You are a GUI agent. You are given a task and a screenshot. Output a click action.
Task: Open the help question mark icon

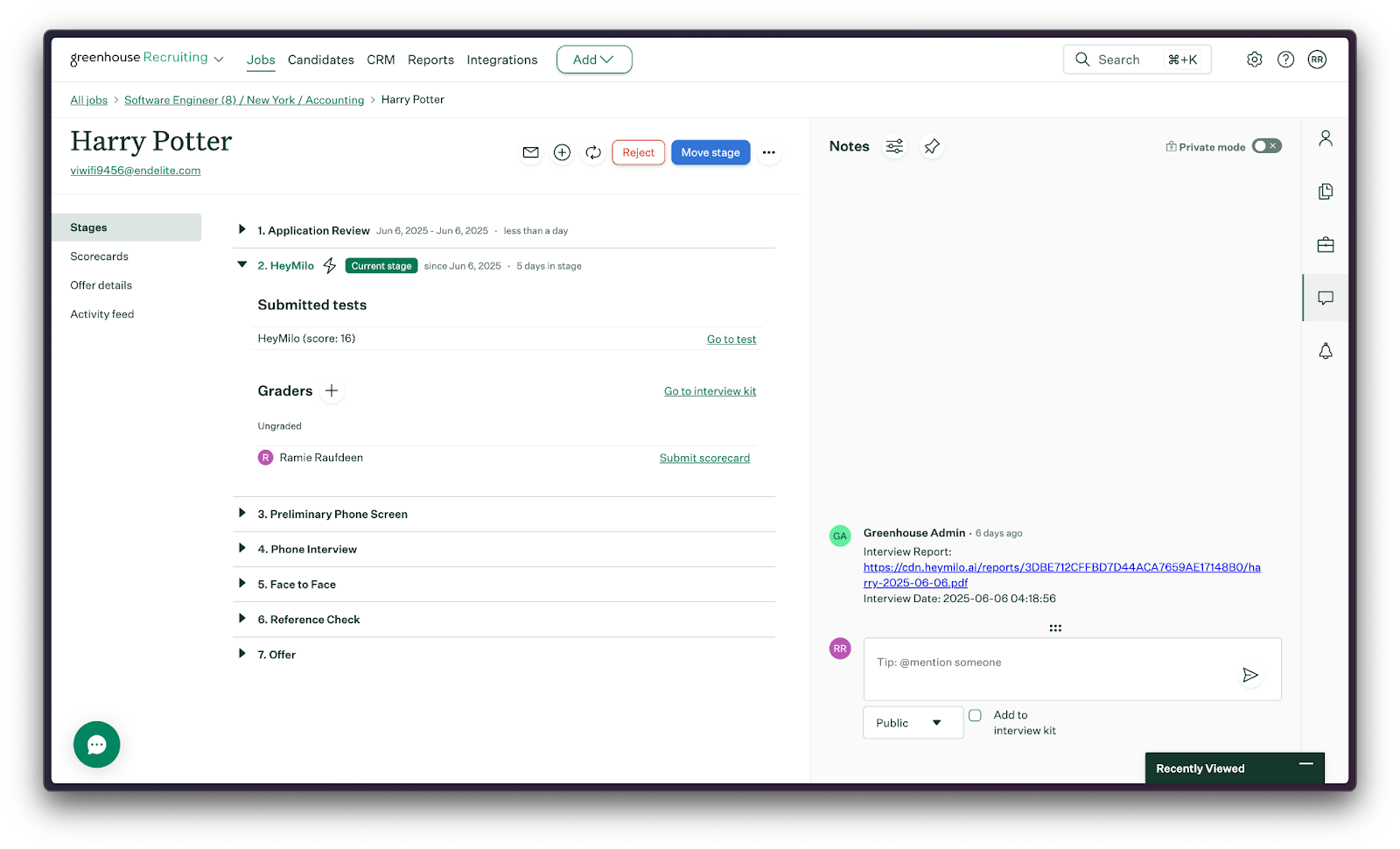point(1285,60)
